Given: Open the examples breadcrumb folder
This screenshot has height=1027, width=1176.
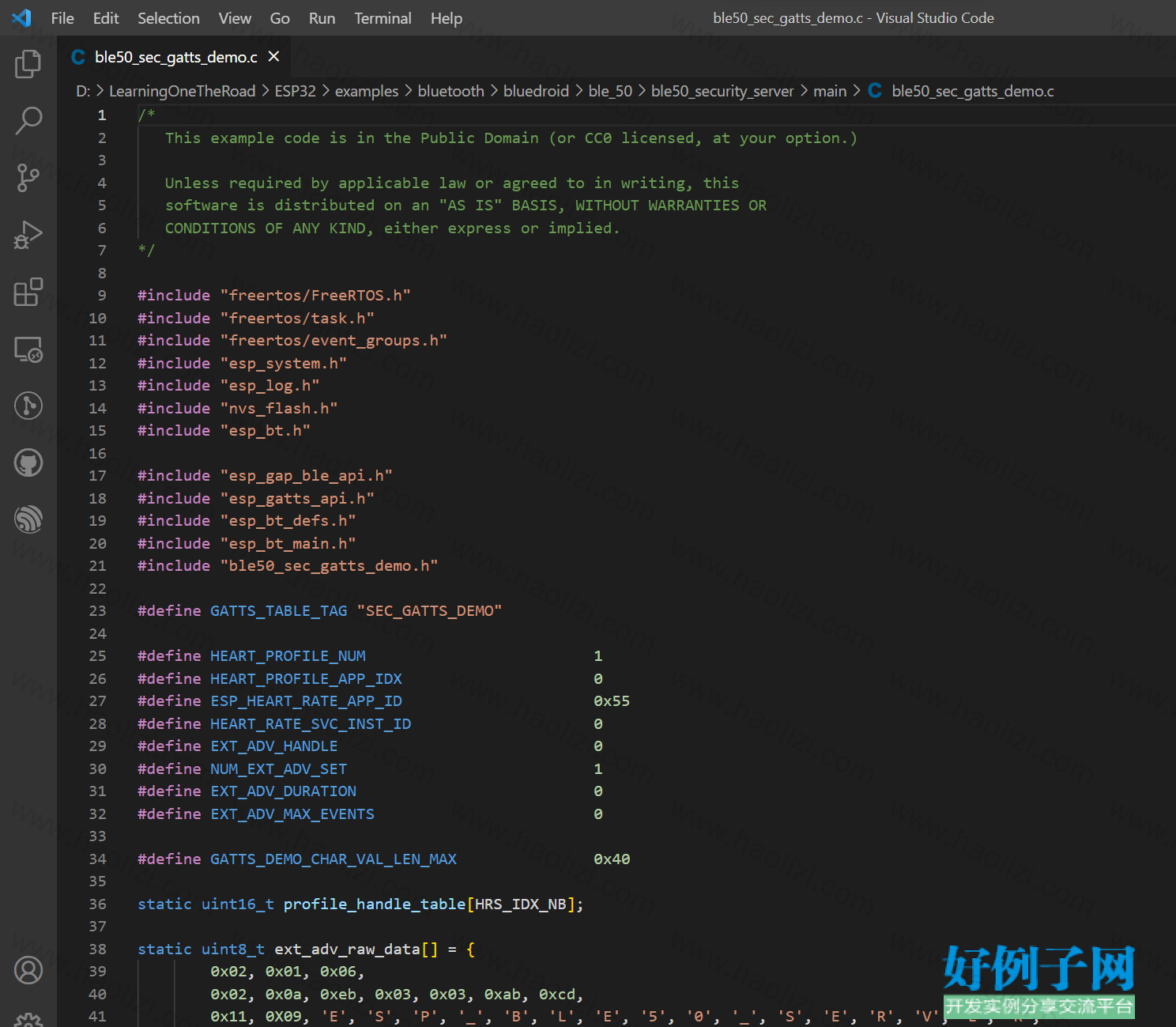Looking at the screenshot, I should click(x=367, y=91).
